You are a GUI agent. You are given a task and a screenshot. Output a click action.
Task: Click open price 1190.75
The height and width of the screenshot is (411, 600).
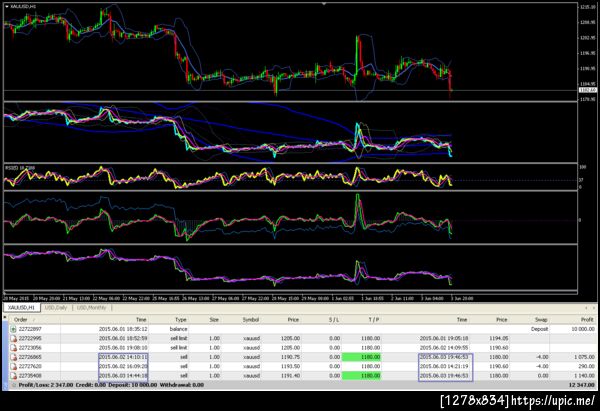click(290, 357)
